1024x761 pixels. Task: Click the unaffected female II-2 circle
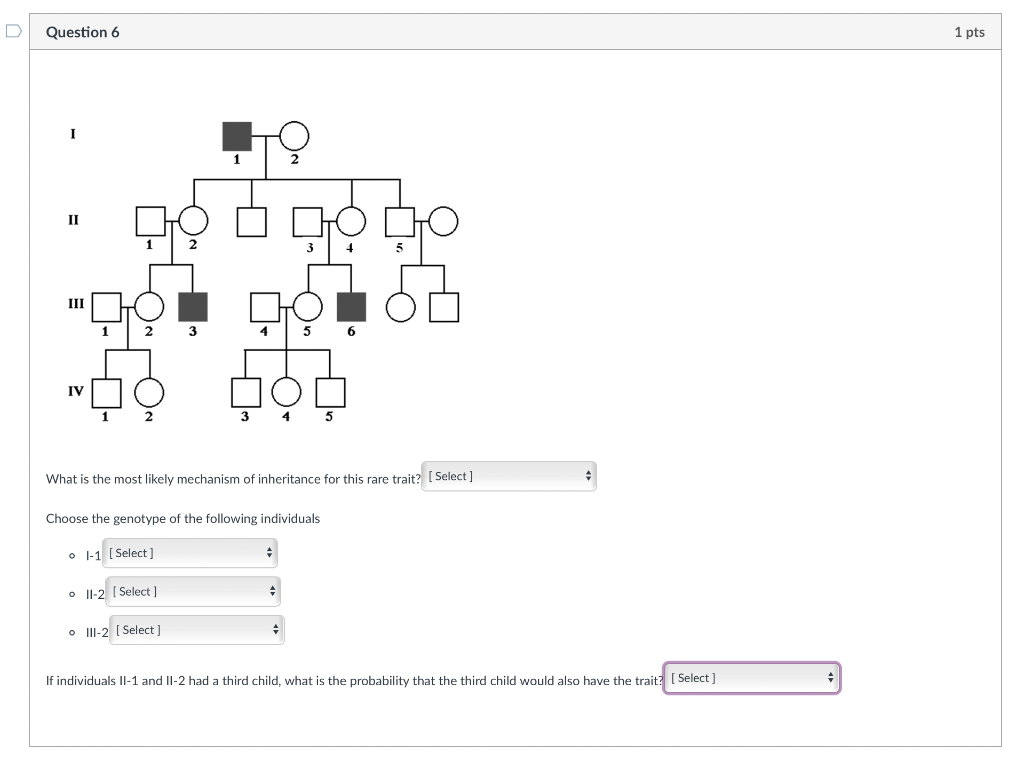pos(191,221)
